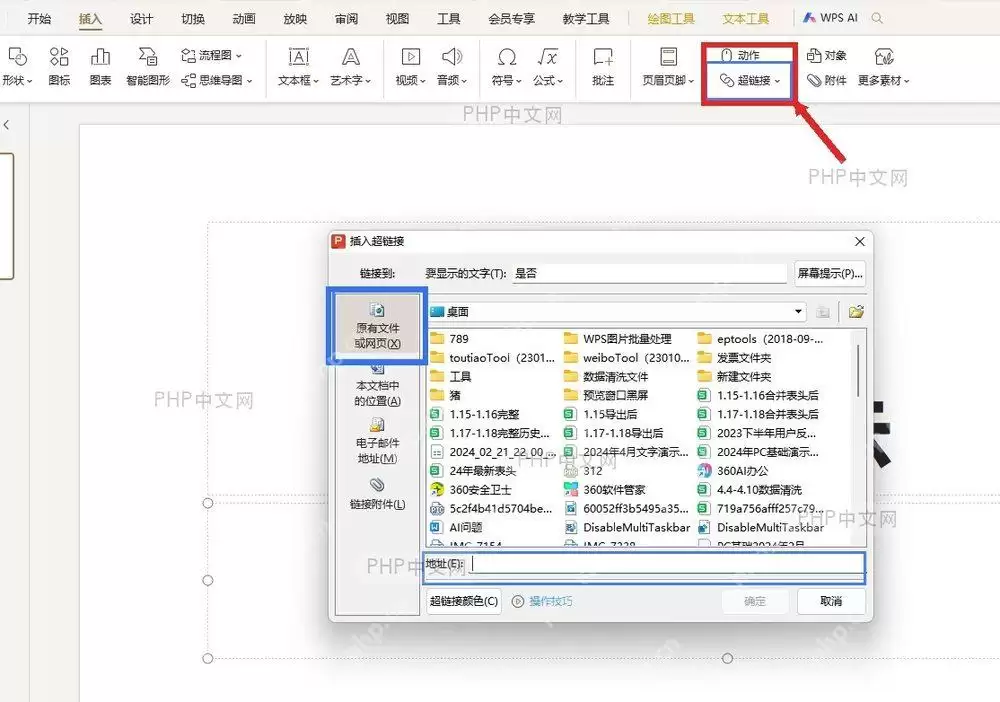Expand the 桌面 location dropdown
This screenshot has height=702, width=1000.
pos(798,311)
